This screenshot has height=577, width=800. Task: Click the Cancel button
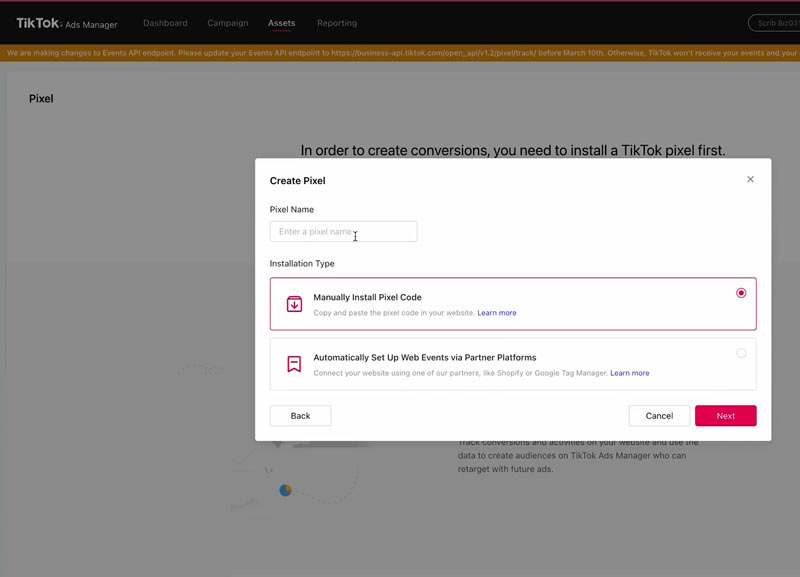click(x=659, y=416)
